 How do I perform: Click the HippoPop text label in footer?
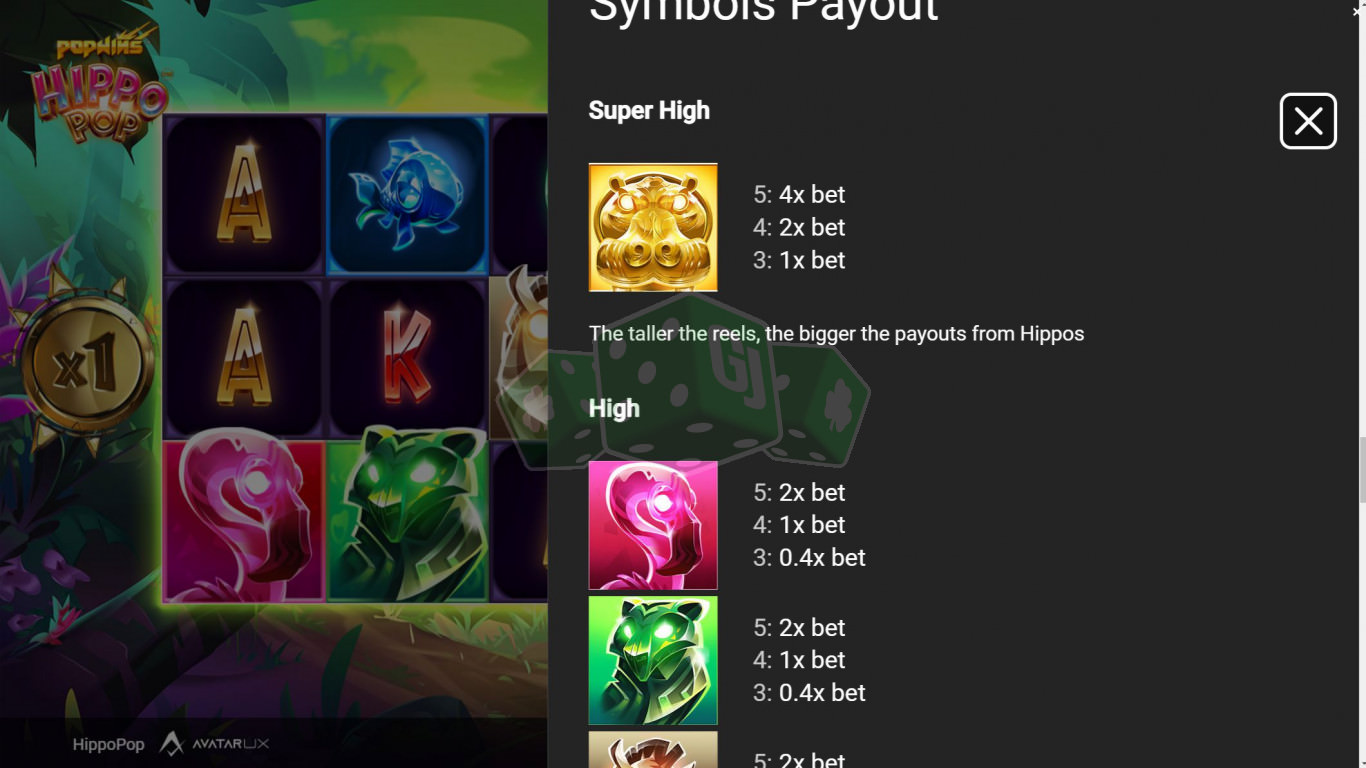[108, 744]
